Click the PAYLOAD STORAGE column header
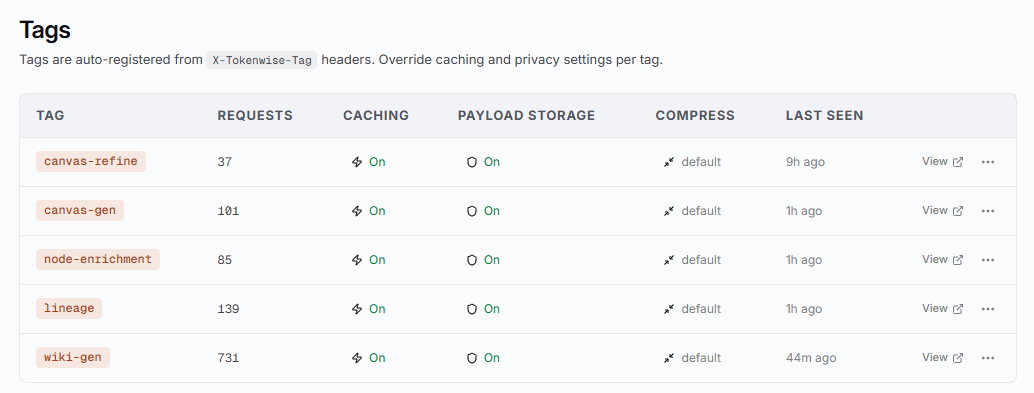Viewport: 1034px width, 393px height. pyautogui.click(x=526, y=115)
